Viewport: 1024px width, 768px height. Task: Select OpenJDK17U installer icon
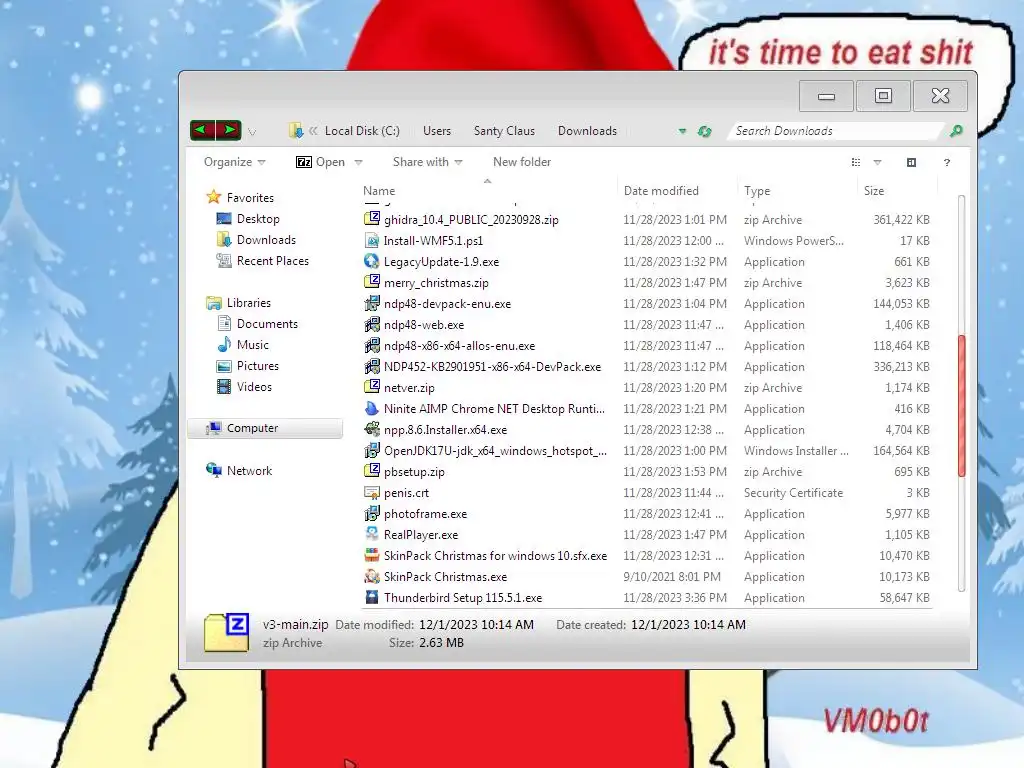click(x=372, y=450)
